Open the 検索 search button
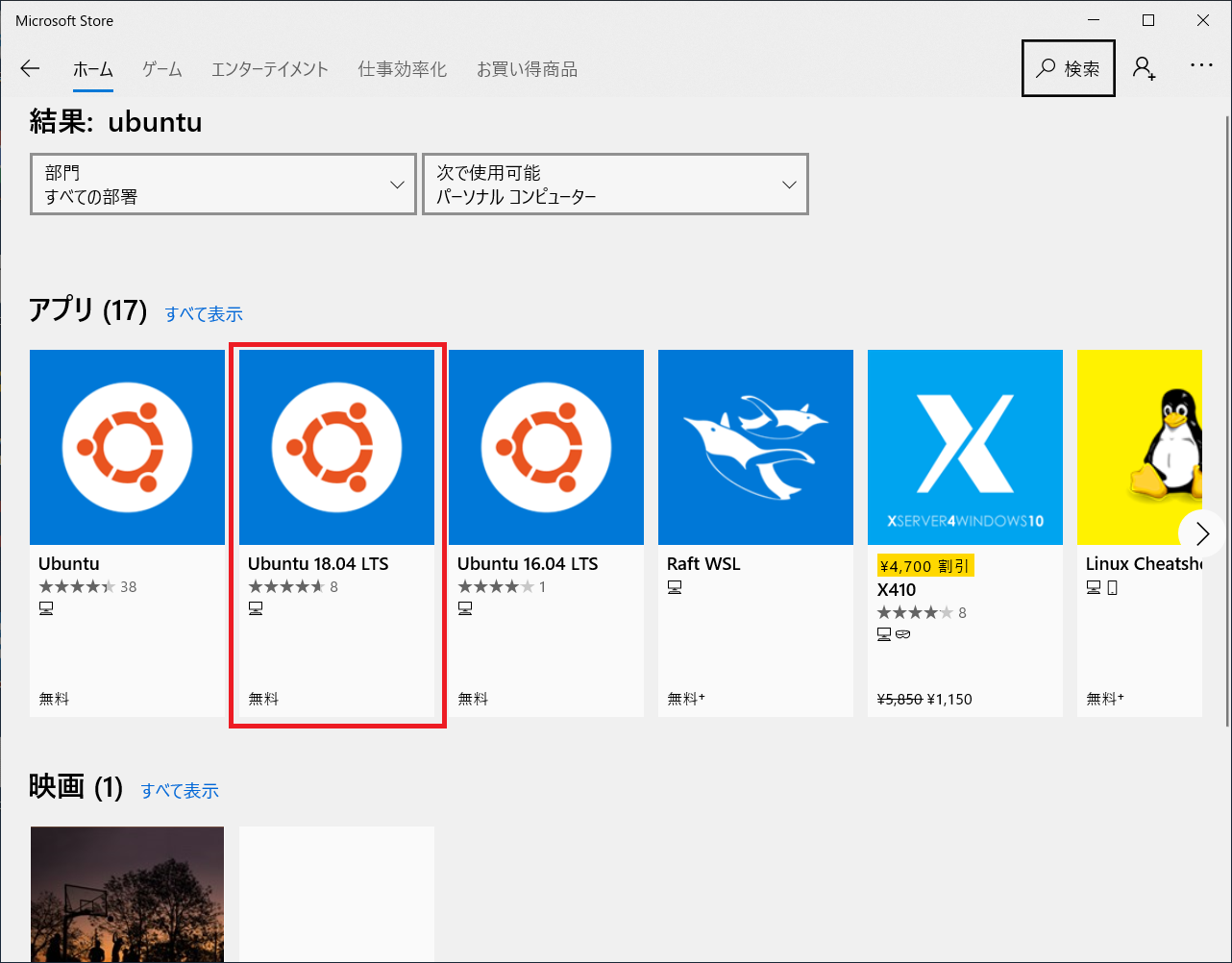 1069,68
